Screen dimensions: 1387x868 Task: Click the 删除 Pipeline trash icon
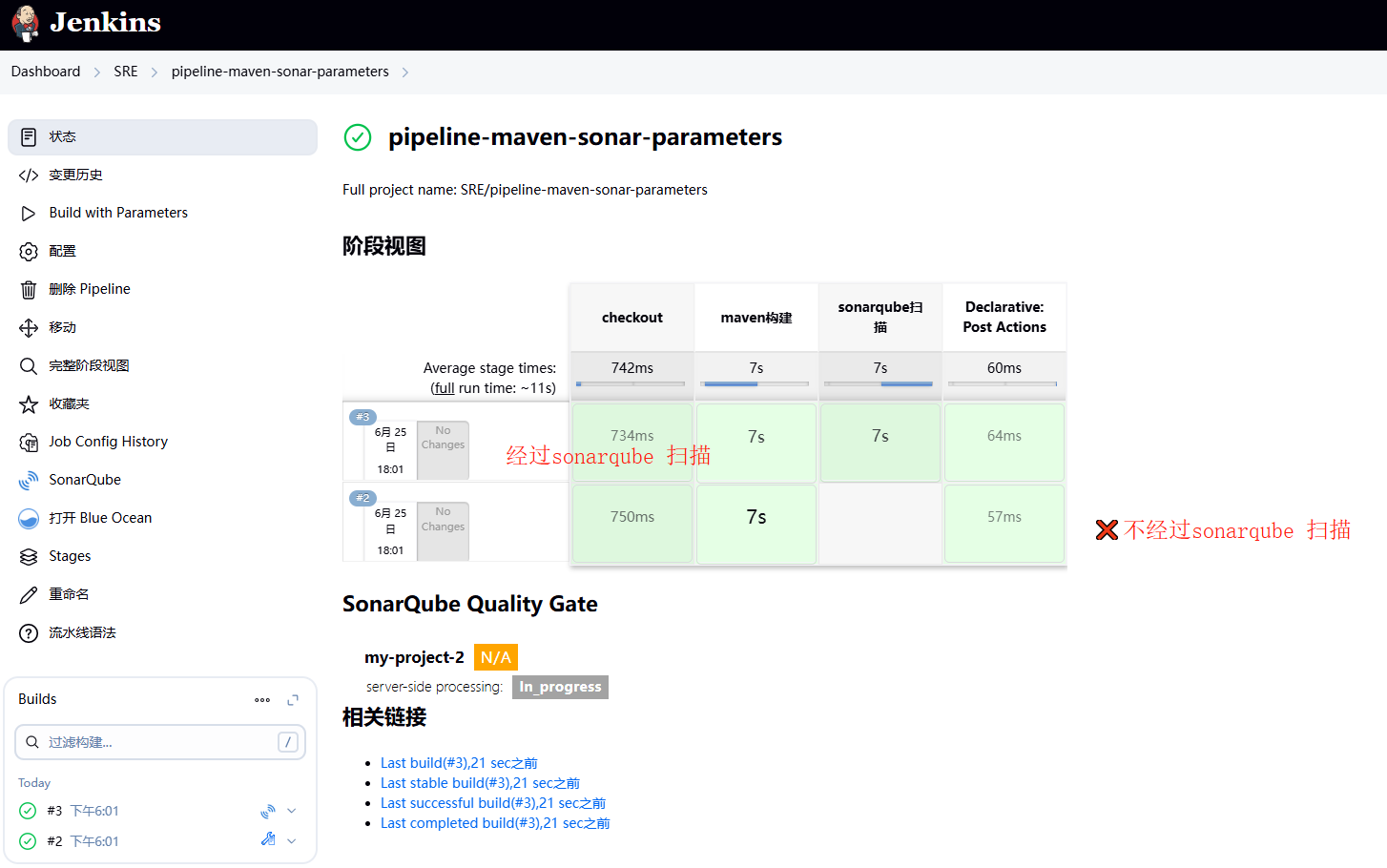[29, 290]
